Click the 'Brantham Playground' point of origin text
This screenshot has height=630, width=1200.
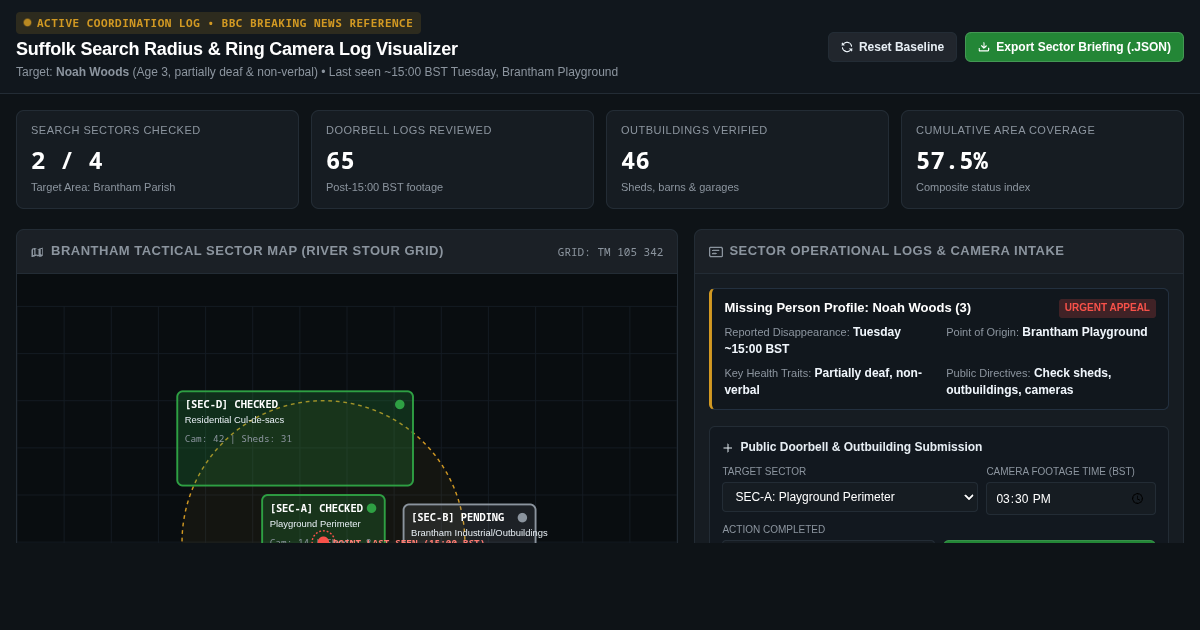pyautogui.click(x=1085, y=332)
